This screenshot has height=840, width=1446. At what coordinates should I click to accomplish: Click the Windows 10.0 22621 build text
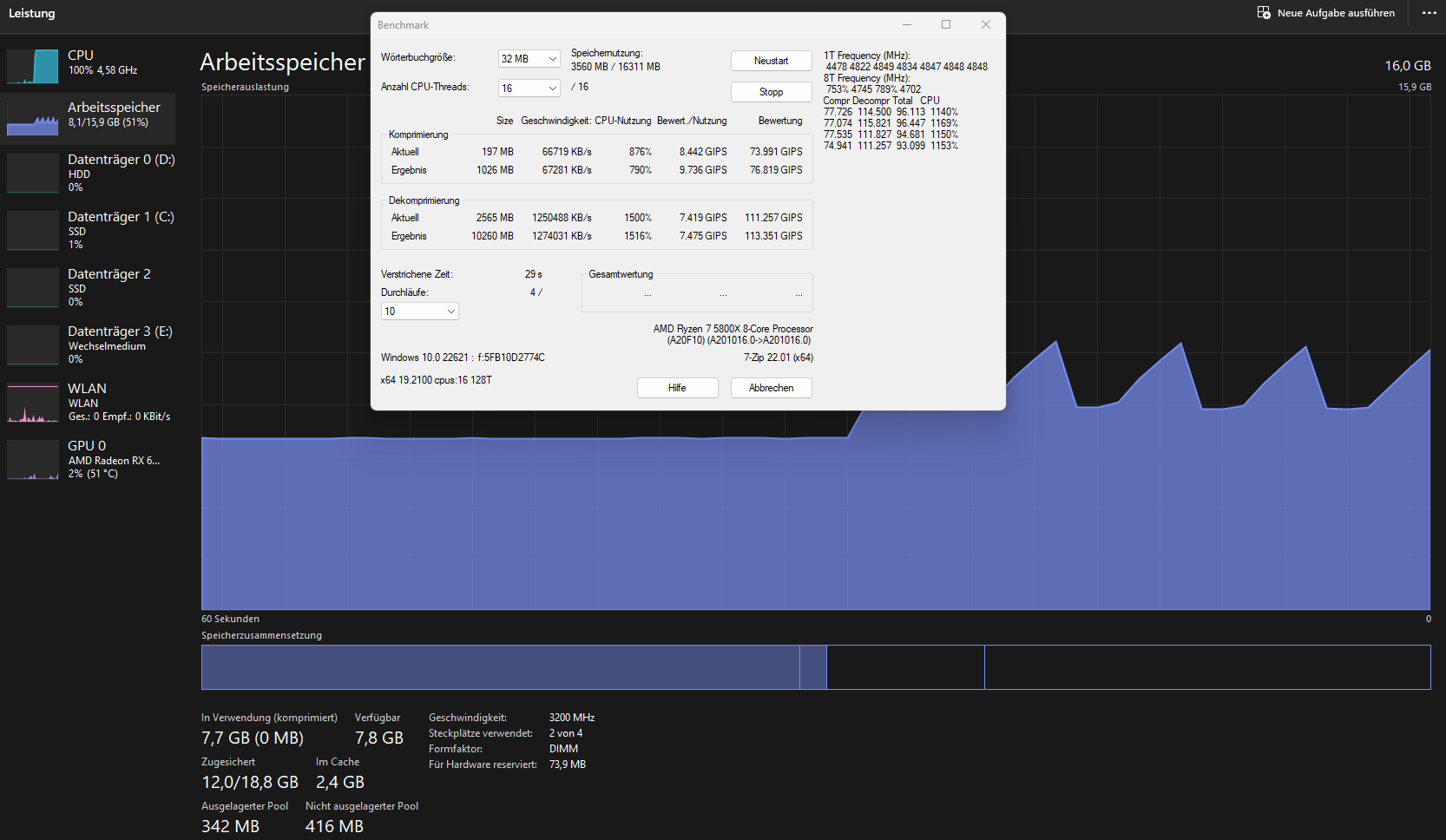tap(463, 358)
